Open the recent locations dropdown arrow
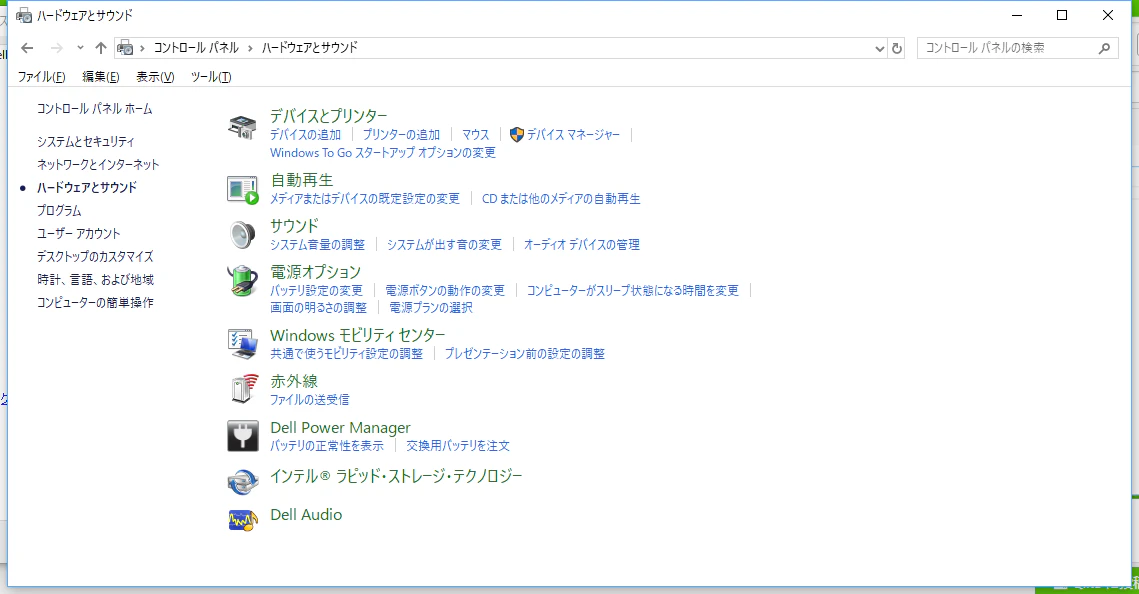1139x594 pixels. (80, 48)
